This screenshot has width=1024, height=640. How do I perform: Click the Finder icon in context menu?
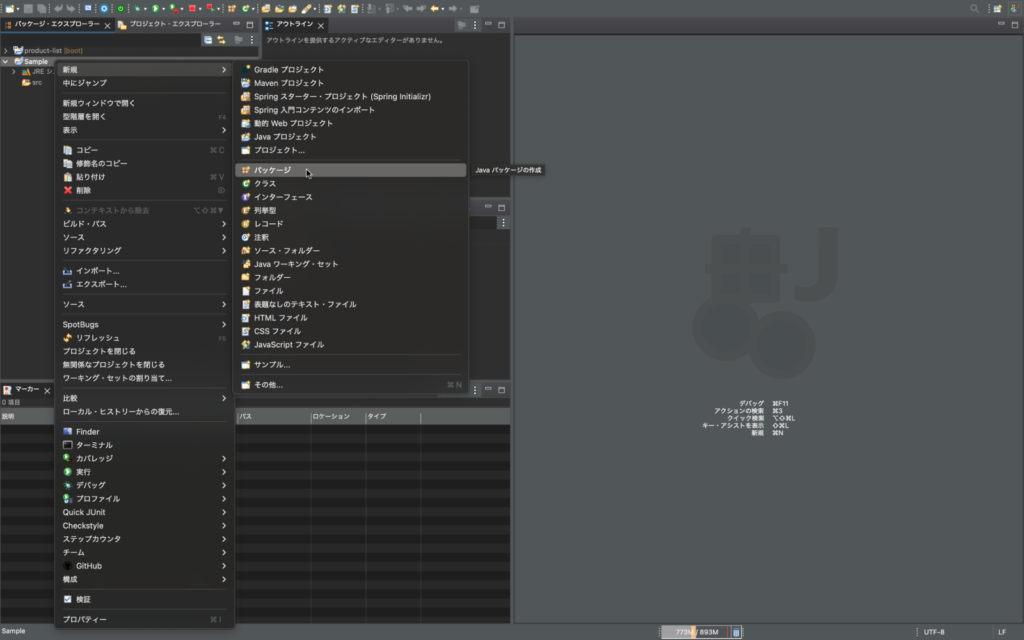pos(68,432)
